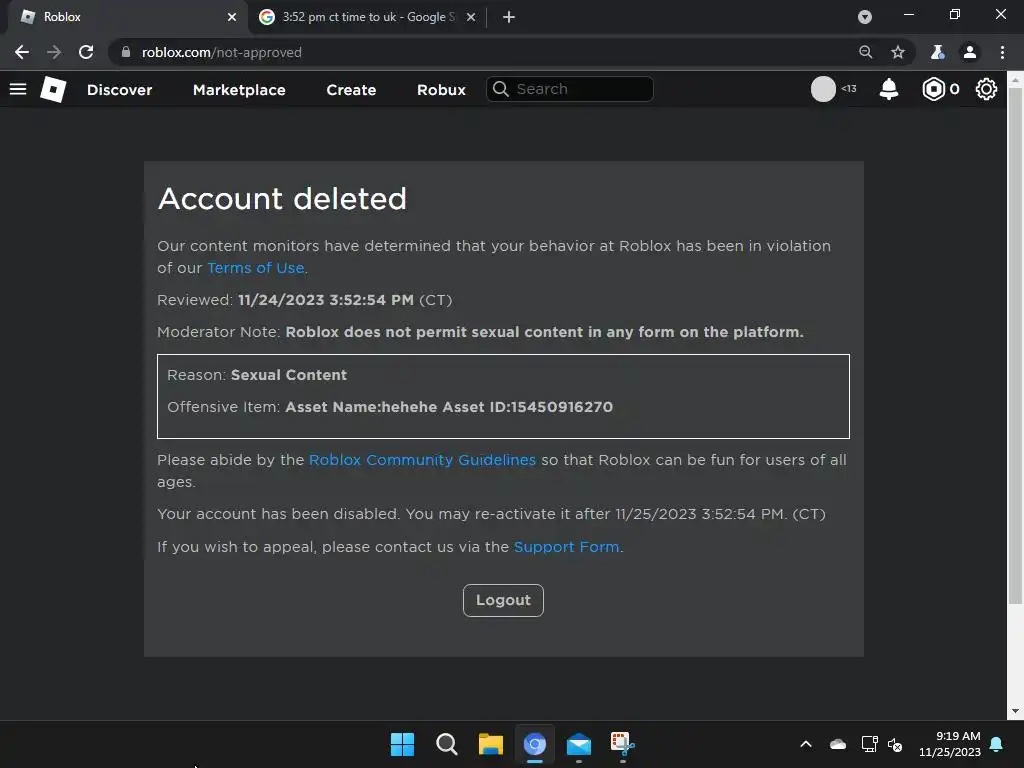Open the network tray icon
The image size is (1024, 768).
(869, 744)
